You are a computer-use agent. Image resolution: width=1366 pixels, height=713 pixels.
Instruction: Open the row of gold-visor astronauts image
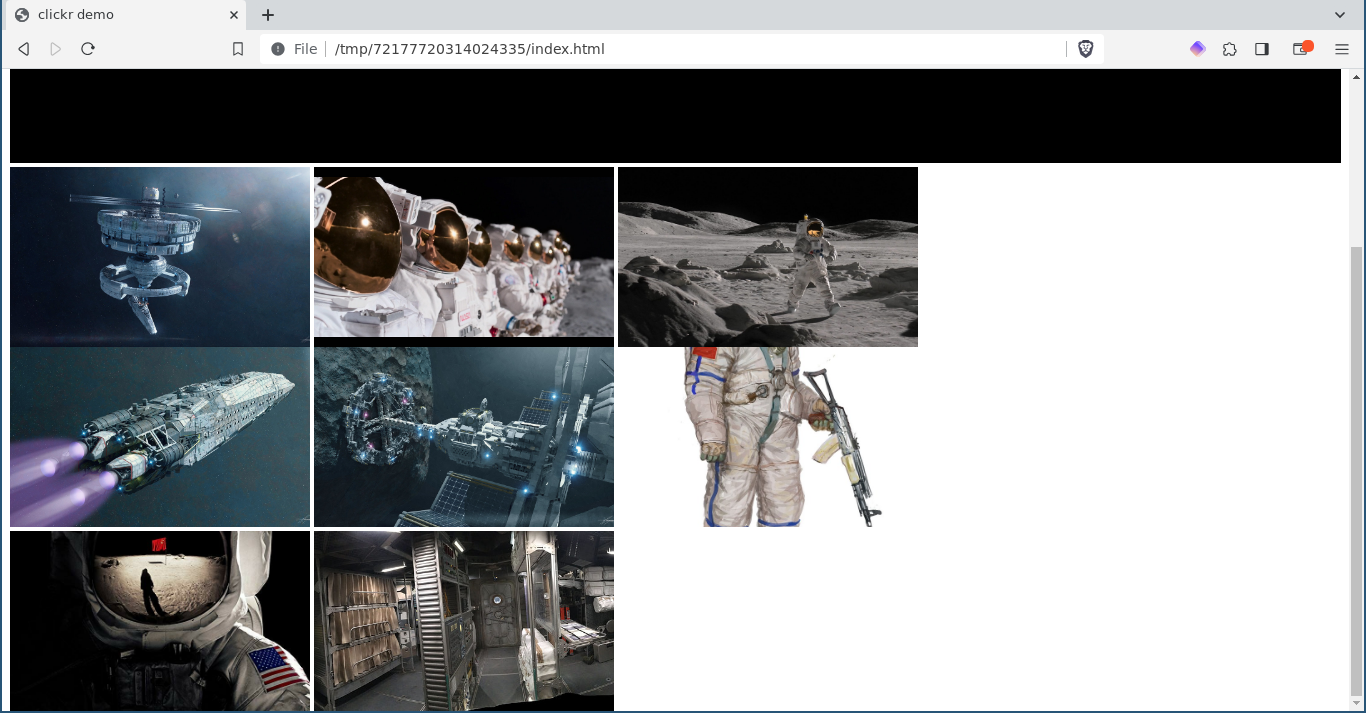(x=464, y=257)
